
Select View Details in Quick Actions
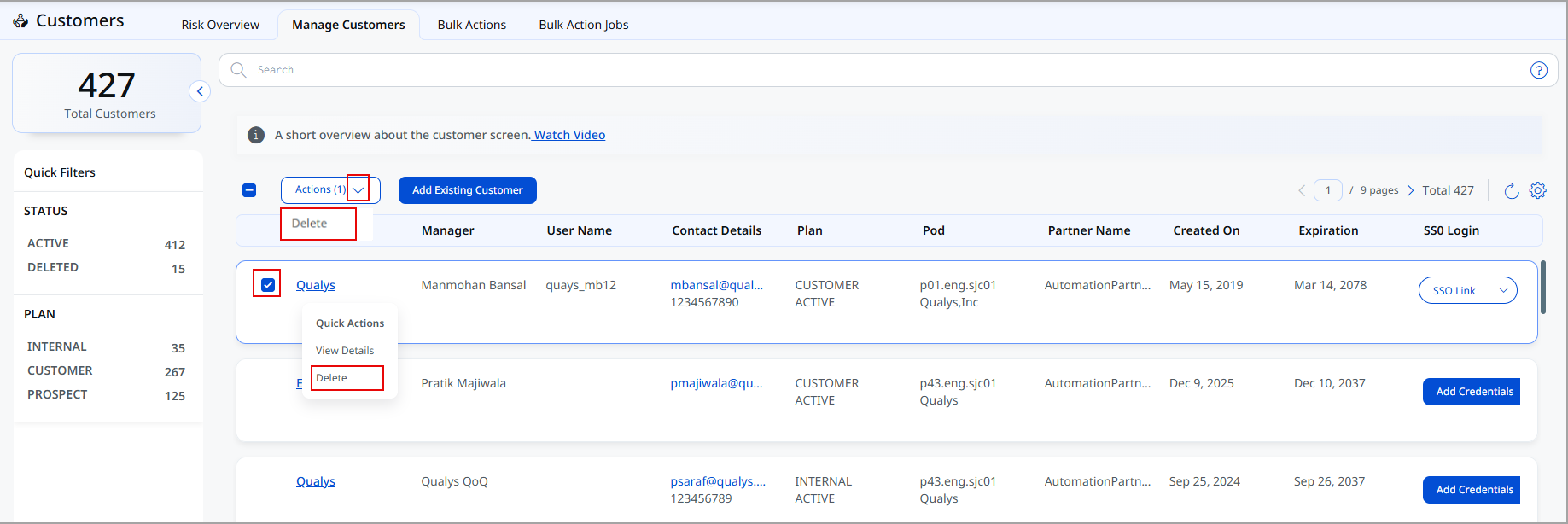(x=345, y=351)
